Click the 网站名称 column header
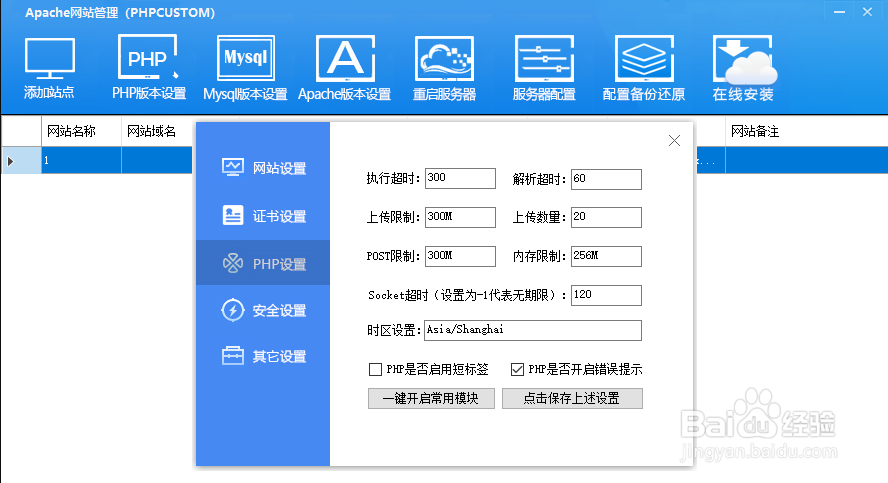 (x=82, y=131)
